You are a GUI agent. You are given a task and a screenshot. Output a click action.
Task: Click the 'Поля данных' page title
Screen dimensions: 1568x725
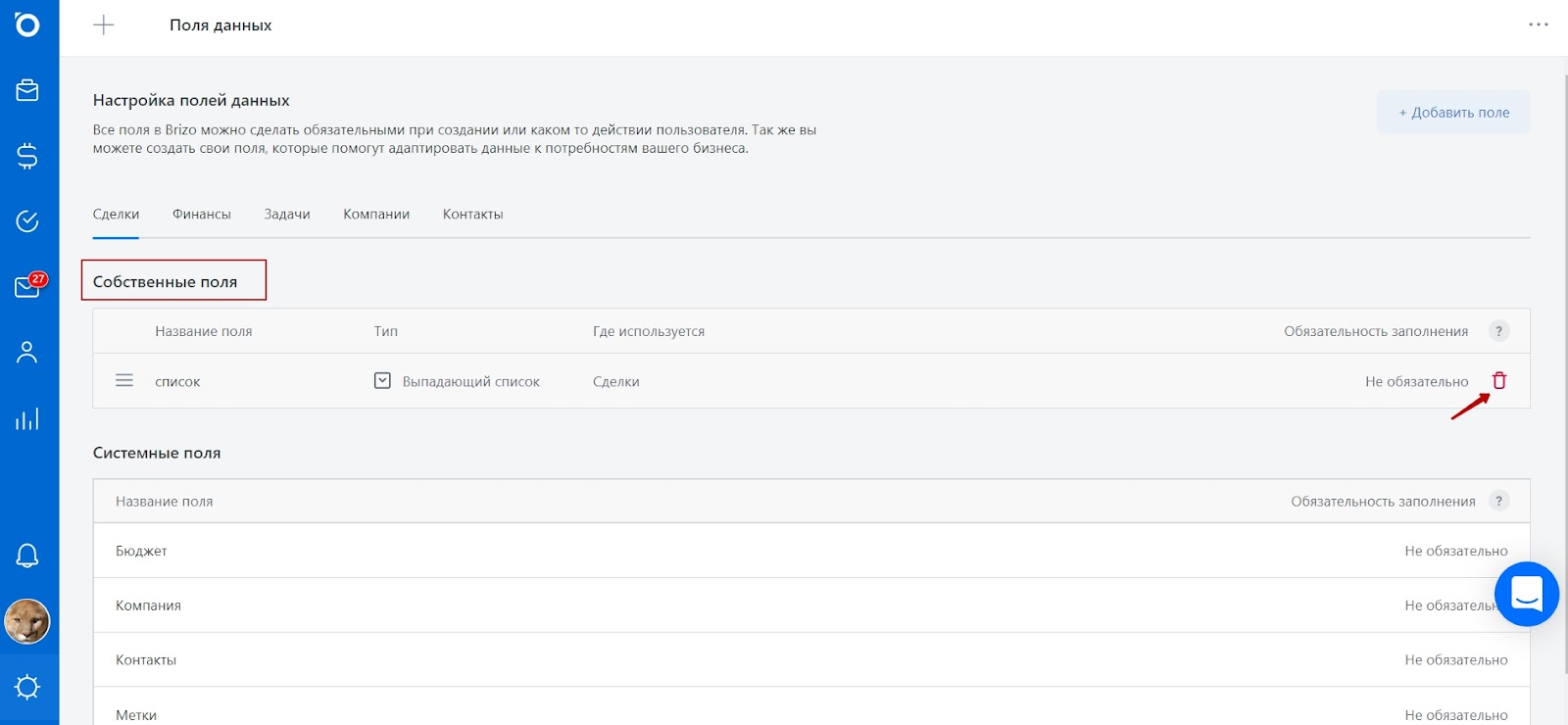click(x=220, y=25)
